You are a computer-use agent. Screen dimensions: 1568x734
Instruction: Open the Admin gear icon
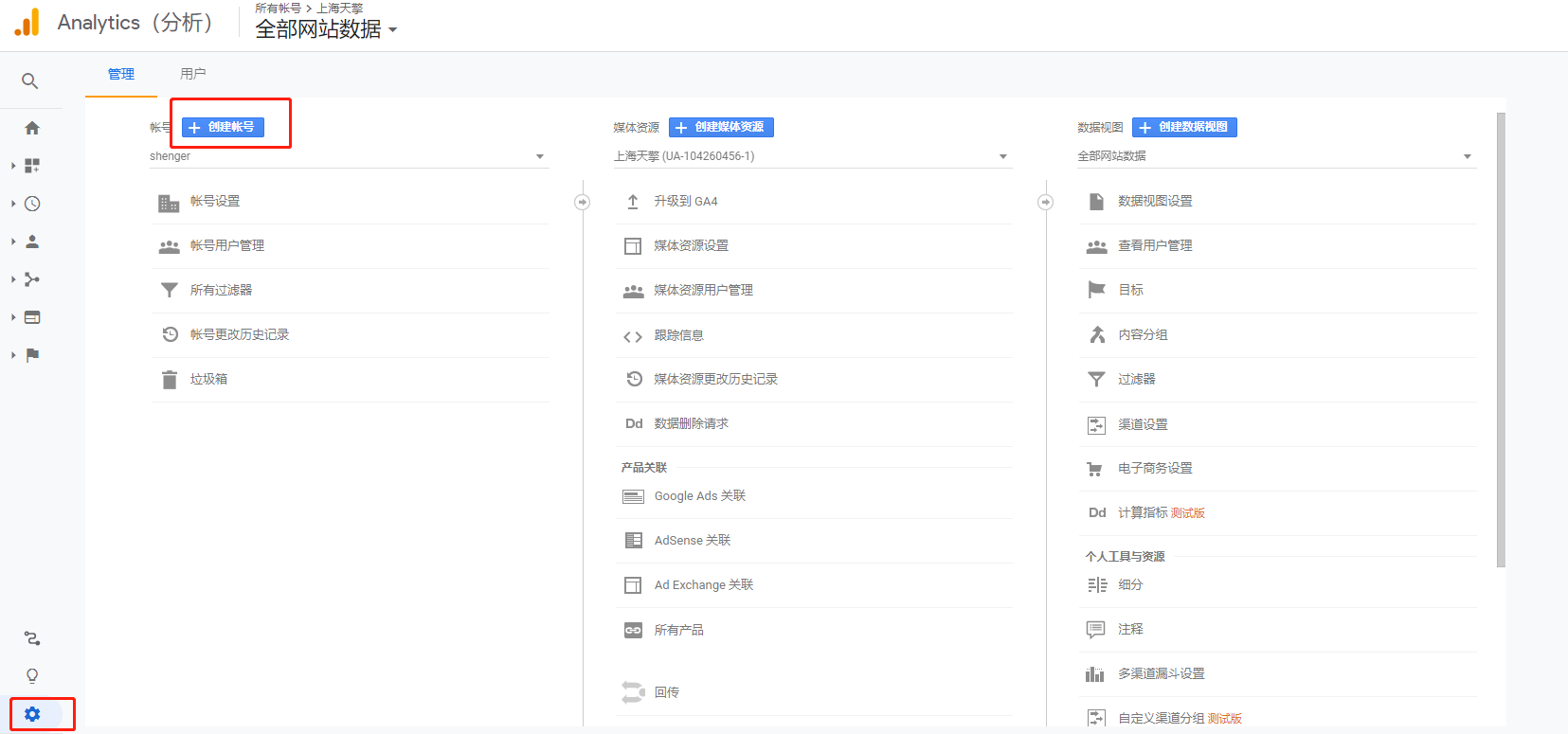pos(32,714)
